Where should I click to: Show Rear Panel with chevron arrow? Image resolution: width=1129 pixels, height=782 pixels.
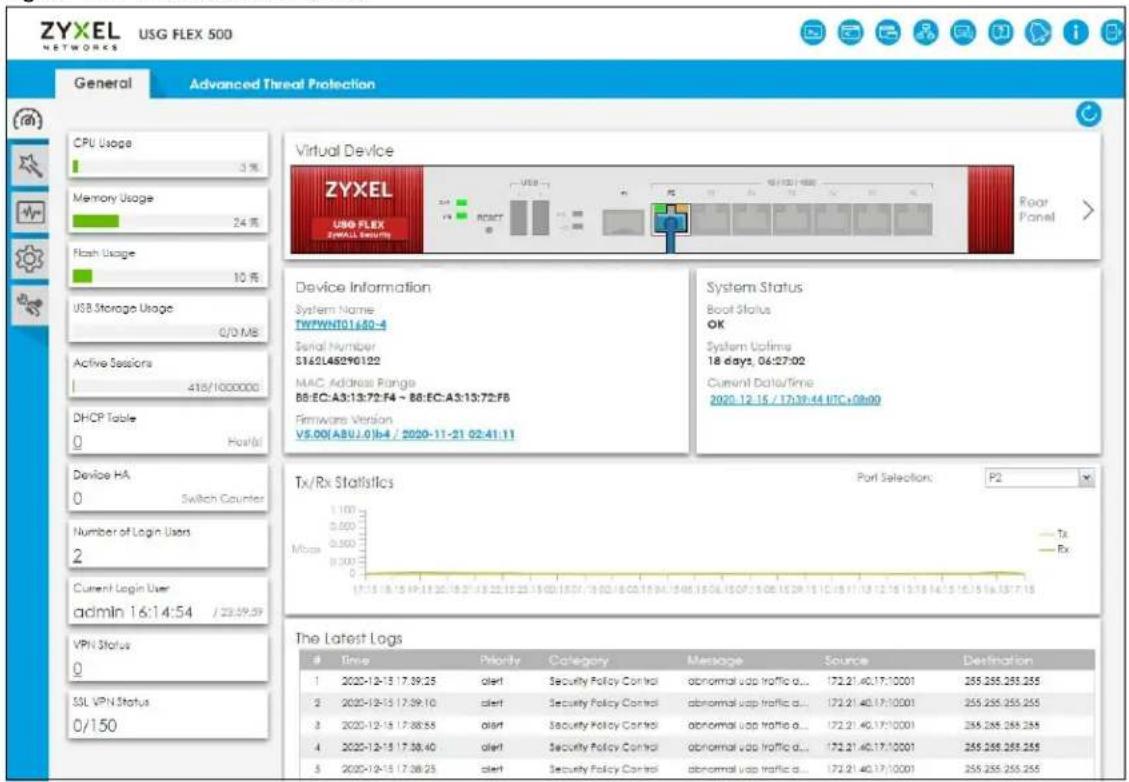click(x=1088, y=210)
